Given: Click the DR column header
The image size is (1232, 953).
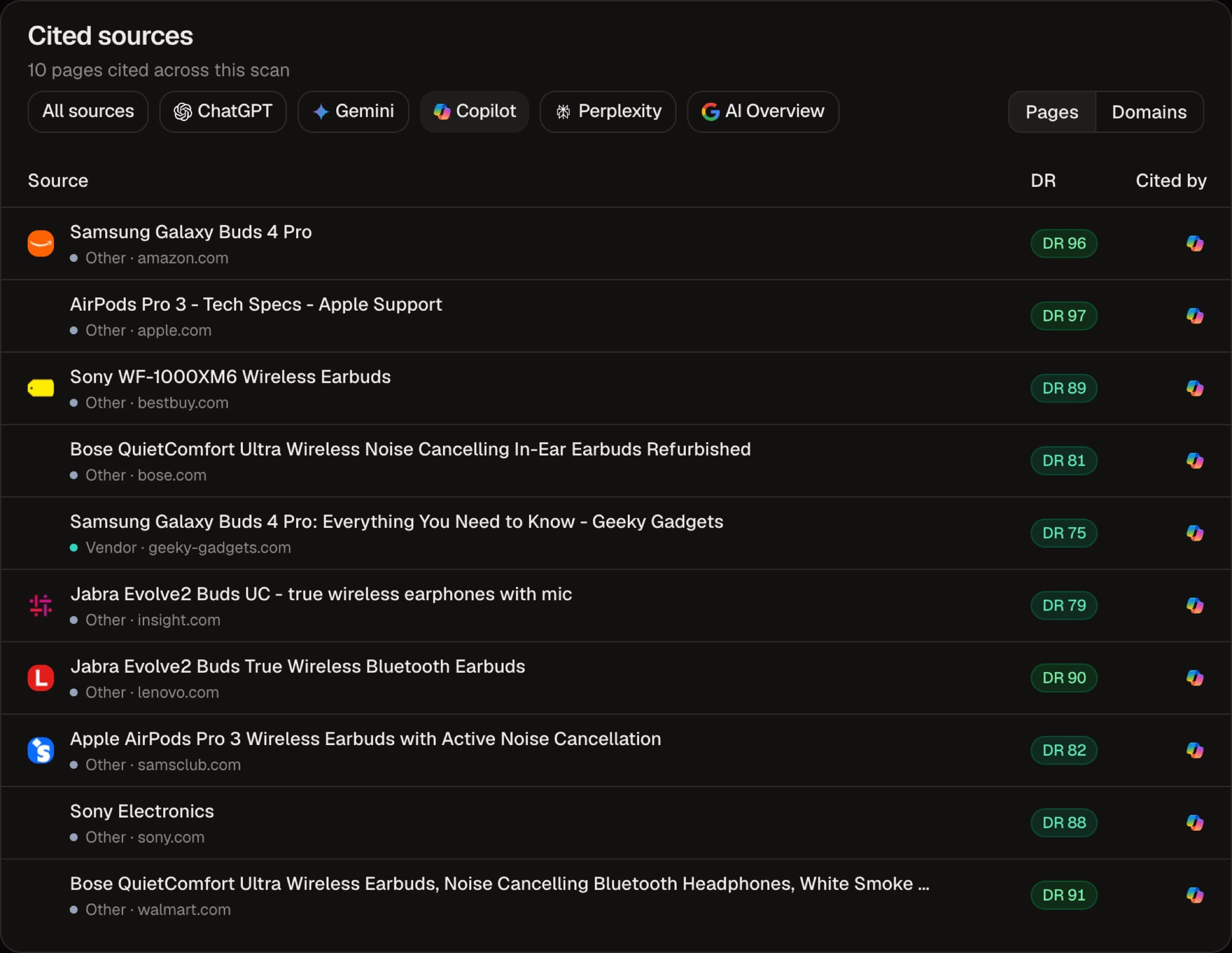Looking at the screenshot, I should click(1043, 181).
